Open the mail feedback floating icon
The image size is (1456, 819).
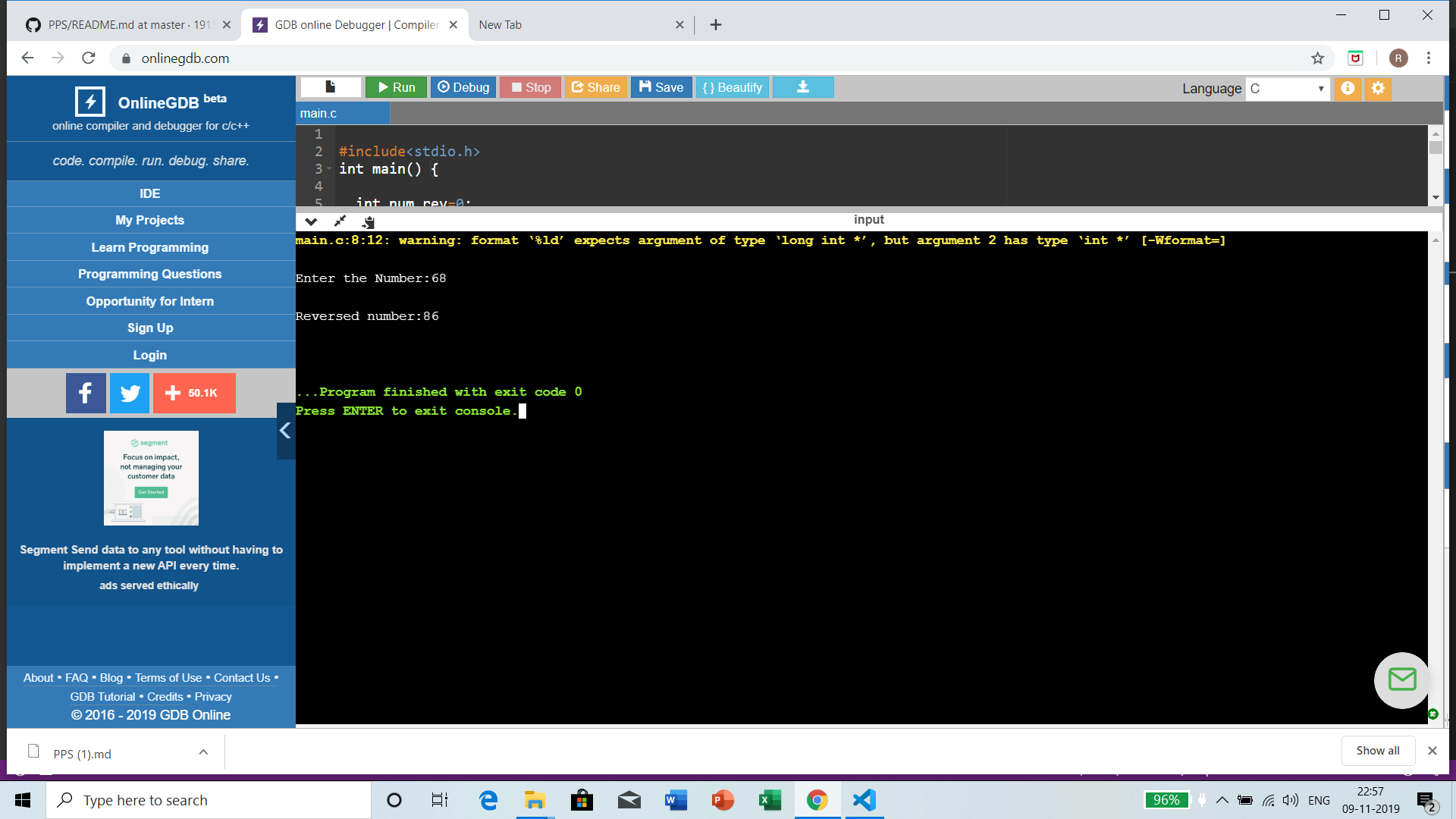(x=1401, y=679)
